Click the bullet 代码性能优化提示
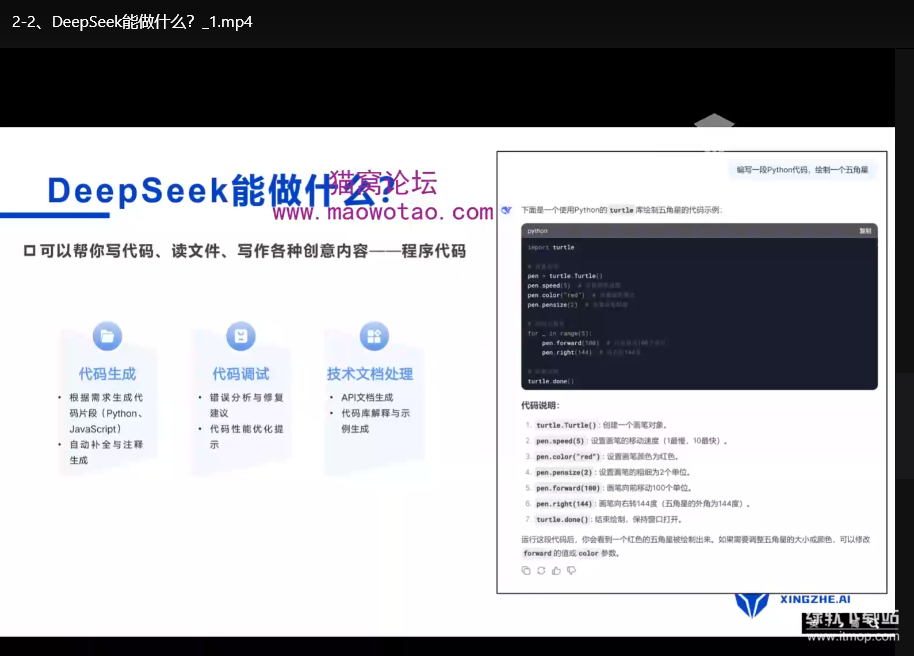Image resolution: width=914 pixels, height=656 pixels. pyautogui.click(x=241, y=436)
